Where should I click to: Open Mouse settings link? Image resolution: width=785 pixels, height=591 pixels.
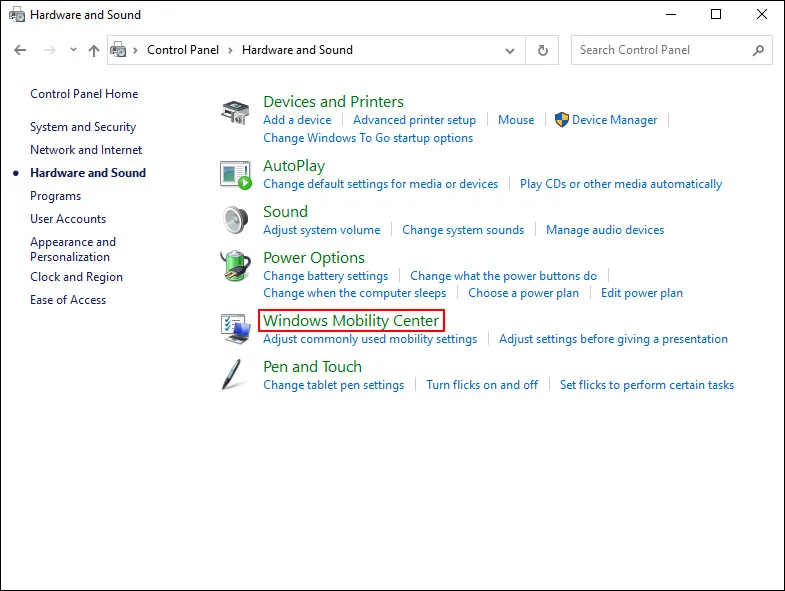pyautogui.click(x=516, y=120)
